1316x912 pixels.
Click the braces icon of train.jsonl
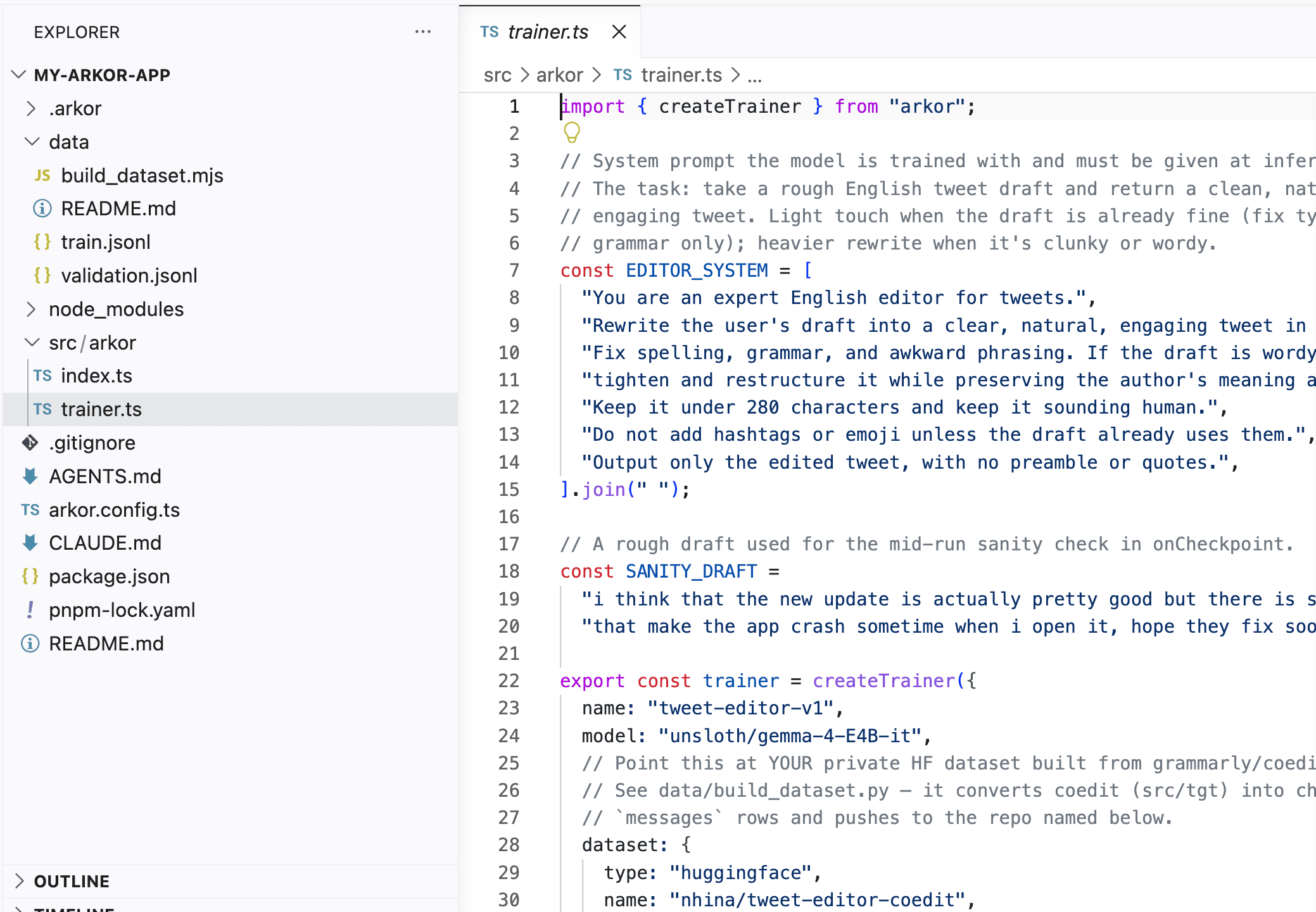(42, 242)
